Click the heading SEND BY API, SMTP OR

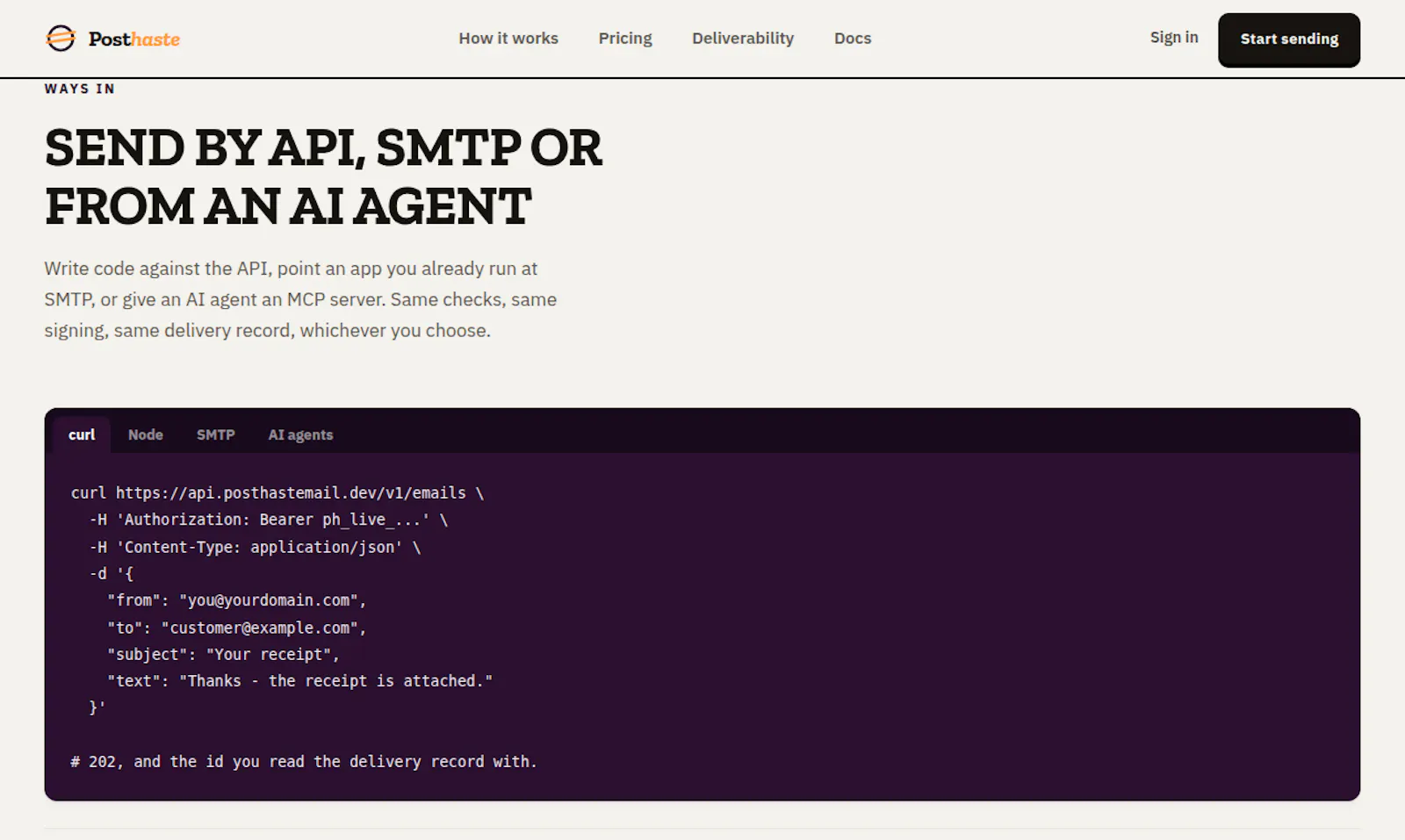[323, 147]
